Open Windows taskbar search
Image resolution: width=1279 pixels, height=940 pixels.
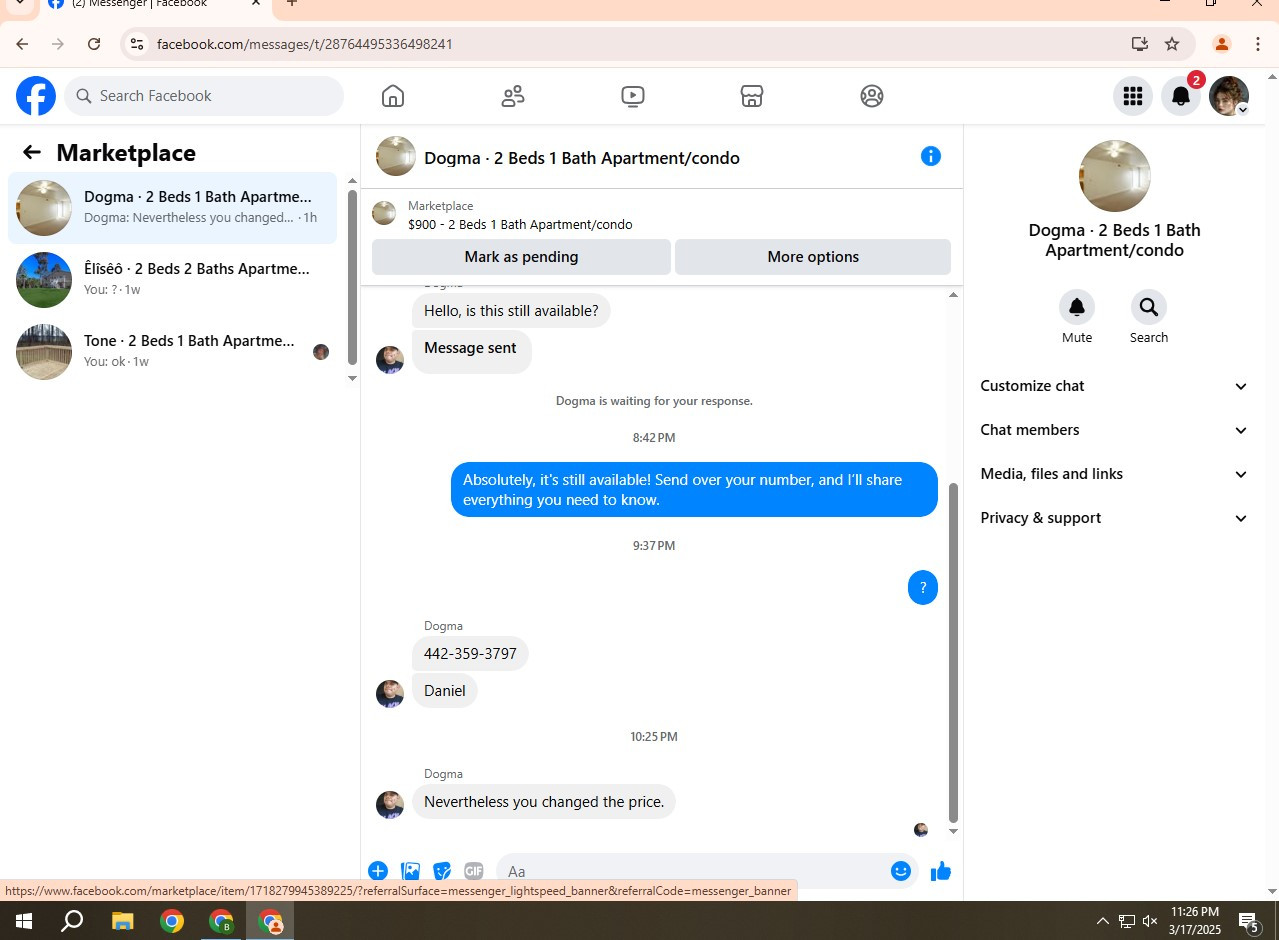72,921
